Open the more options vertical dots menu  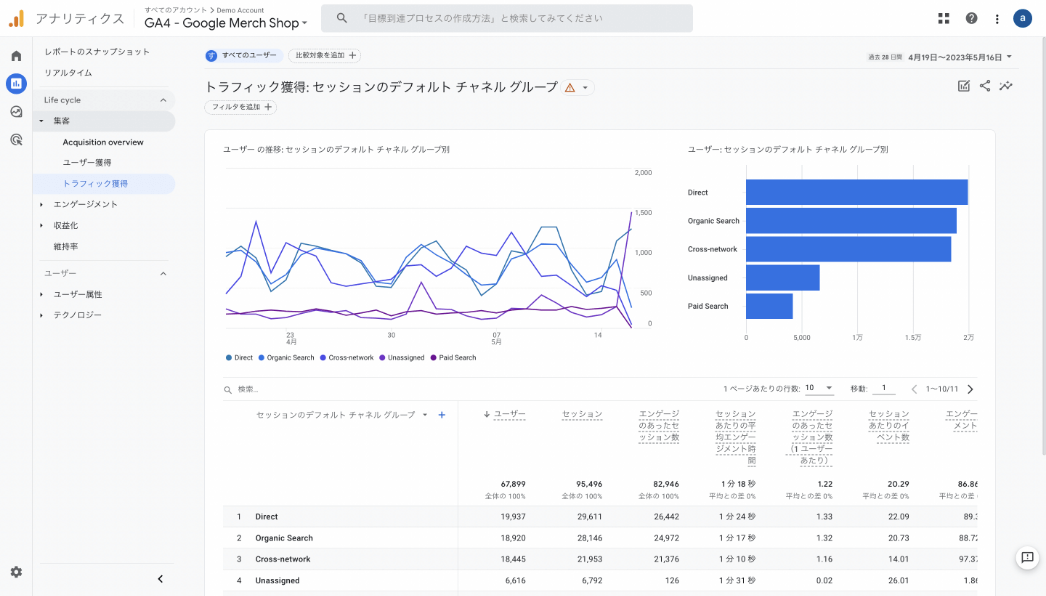pos(997,19)
